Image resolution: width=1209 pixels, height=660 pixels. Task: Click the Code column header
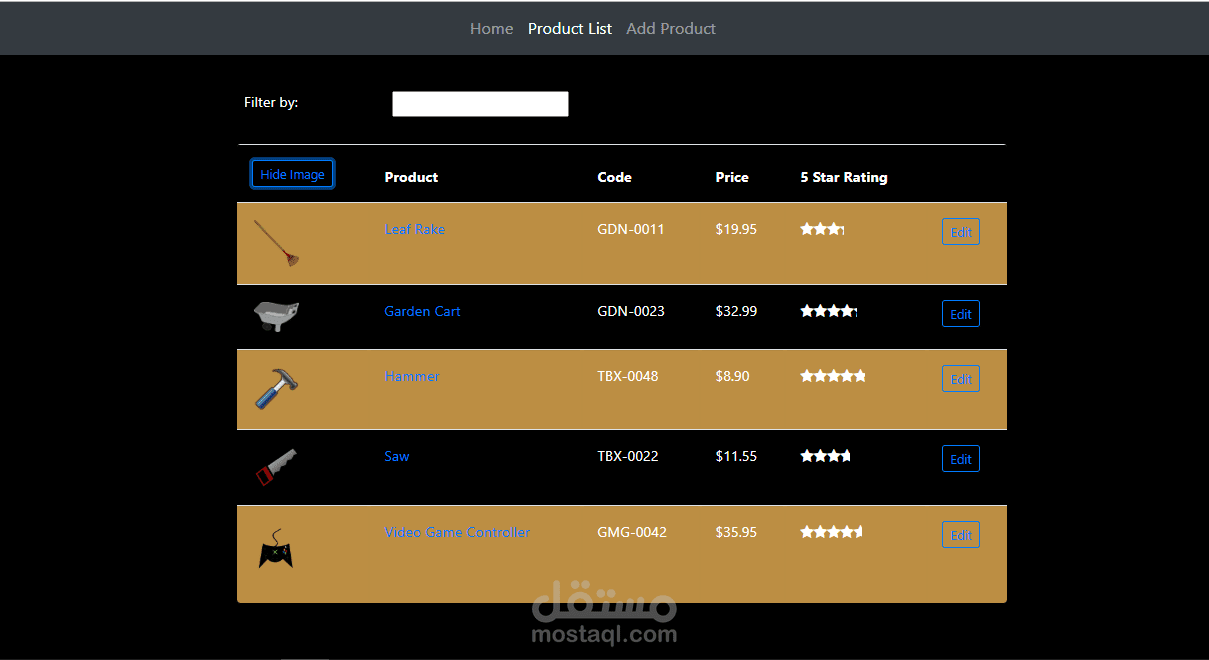[614, 177]
